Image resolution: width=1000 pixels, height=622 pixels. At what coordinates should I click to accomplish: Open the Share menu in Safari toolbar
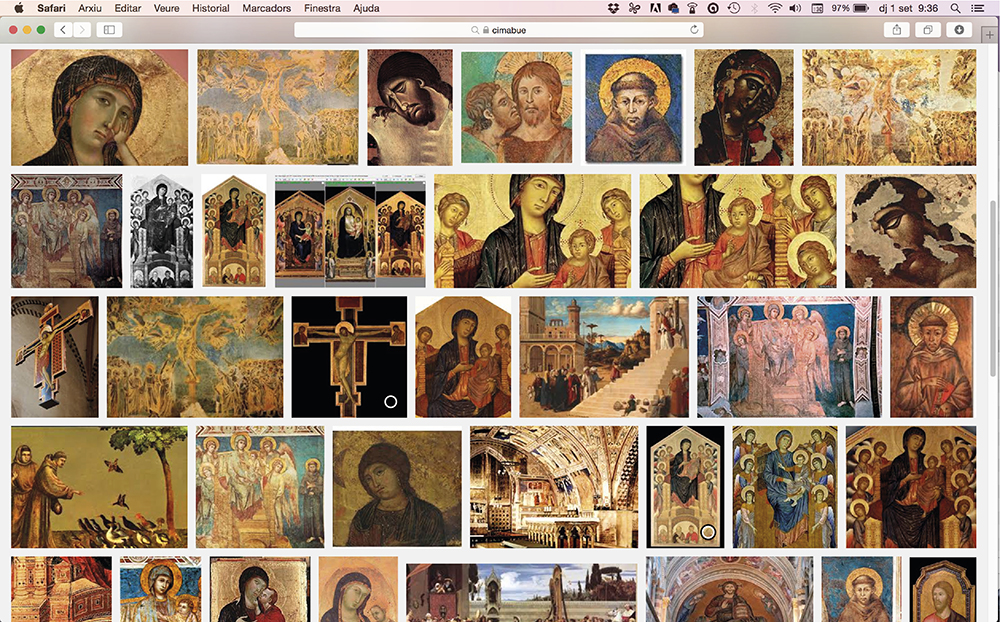(897, 29)
